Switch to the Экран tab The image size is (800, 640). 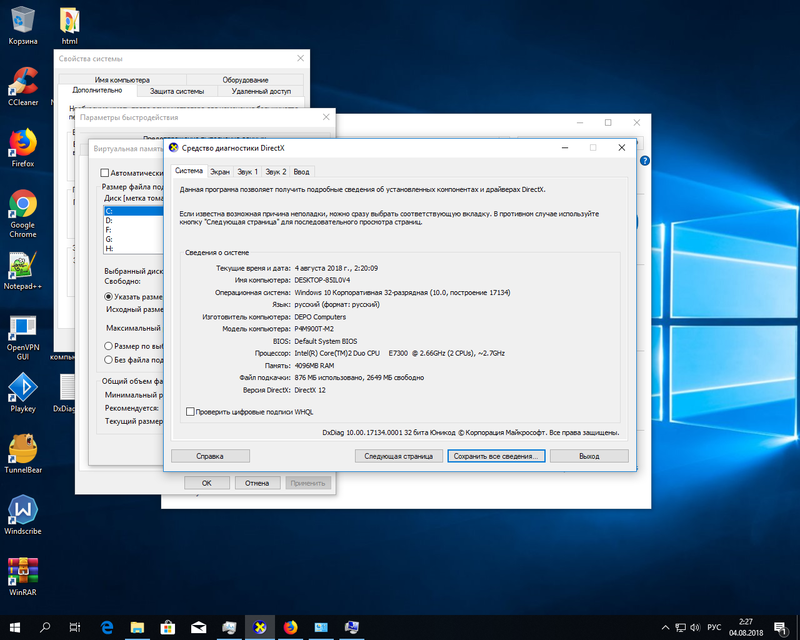[220, 172]
